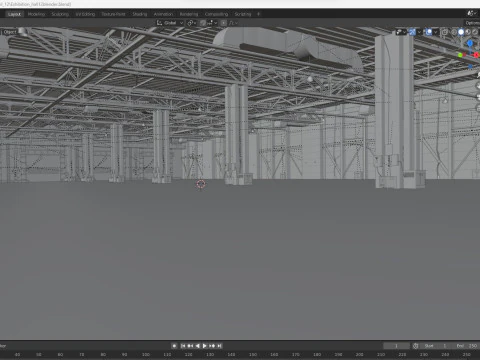
Task: Click the blue Z axis on navigation gizmo
Action: [470, 43]
